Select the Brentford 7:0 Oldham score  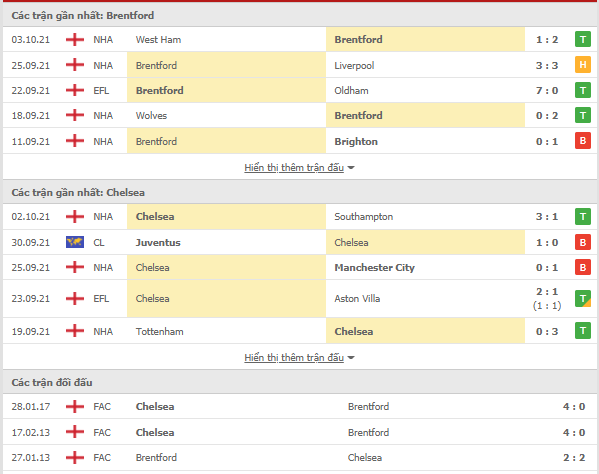pos(547,91)
